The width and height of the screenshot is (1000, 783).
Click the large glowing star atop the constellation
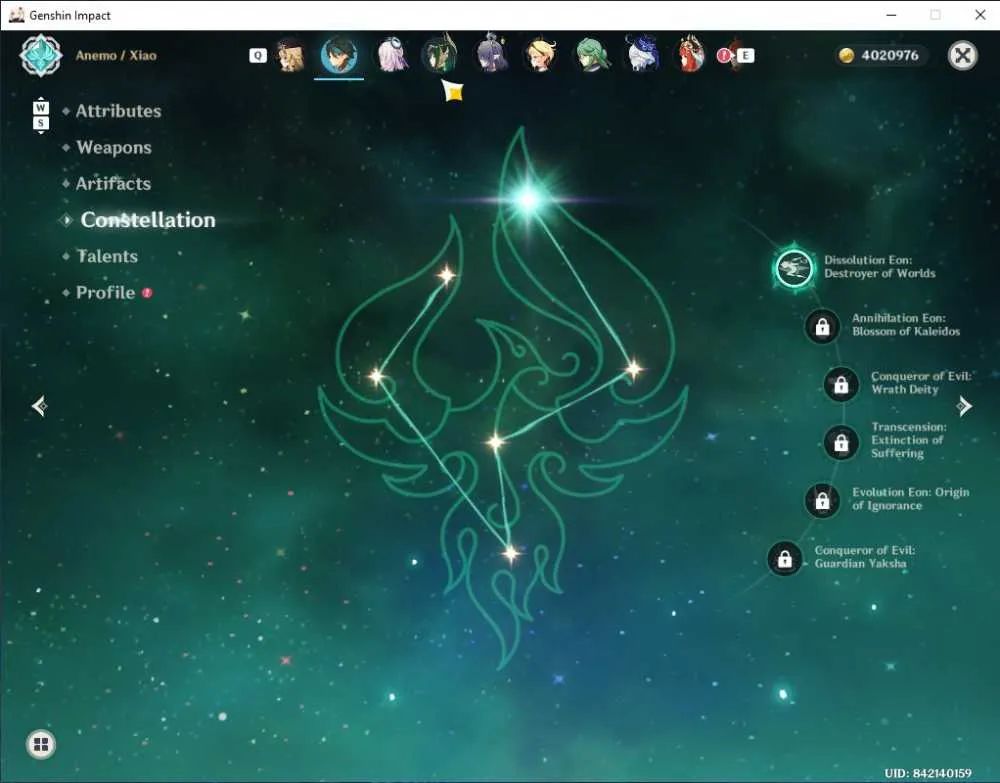click(x=528, y=200)
